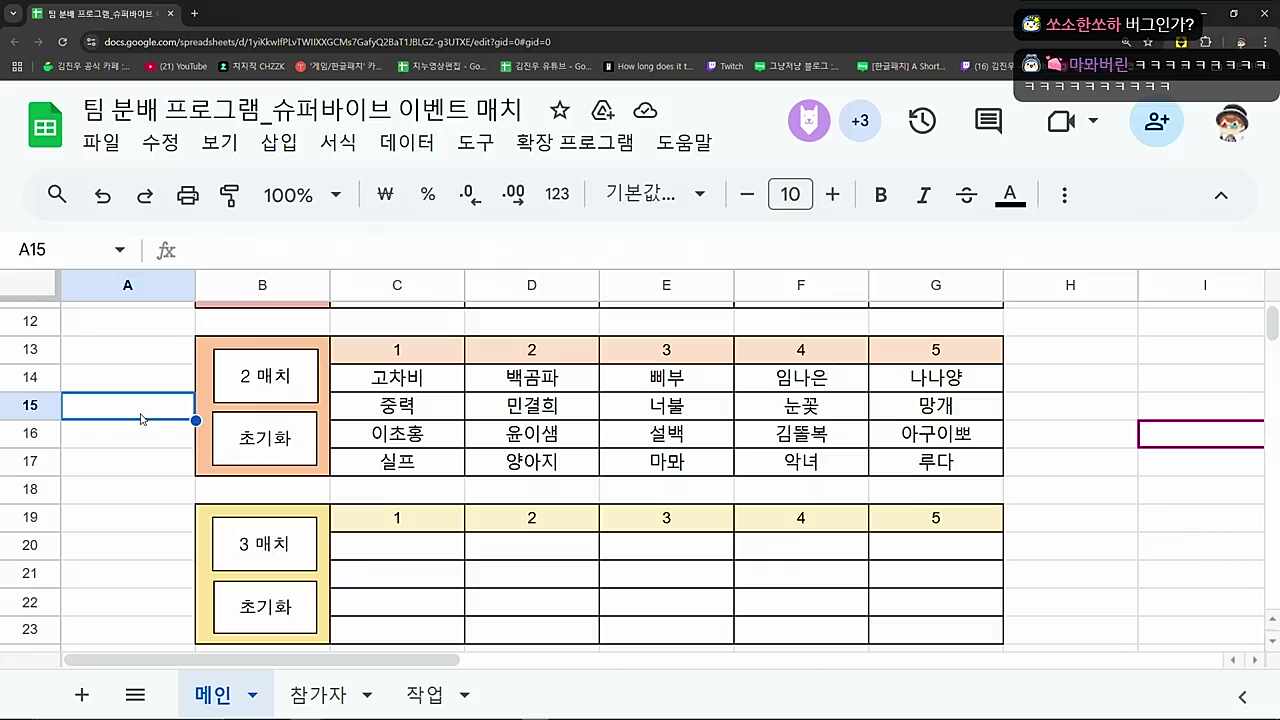Open the font 기본값 dropdown

click(655, 194)
